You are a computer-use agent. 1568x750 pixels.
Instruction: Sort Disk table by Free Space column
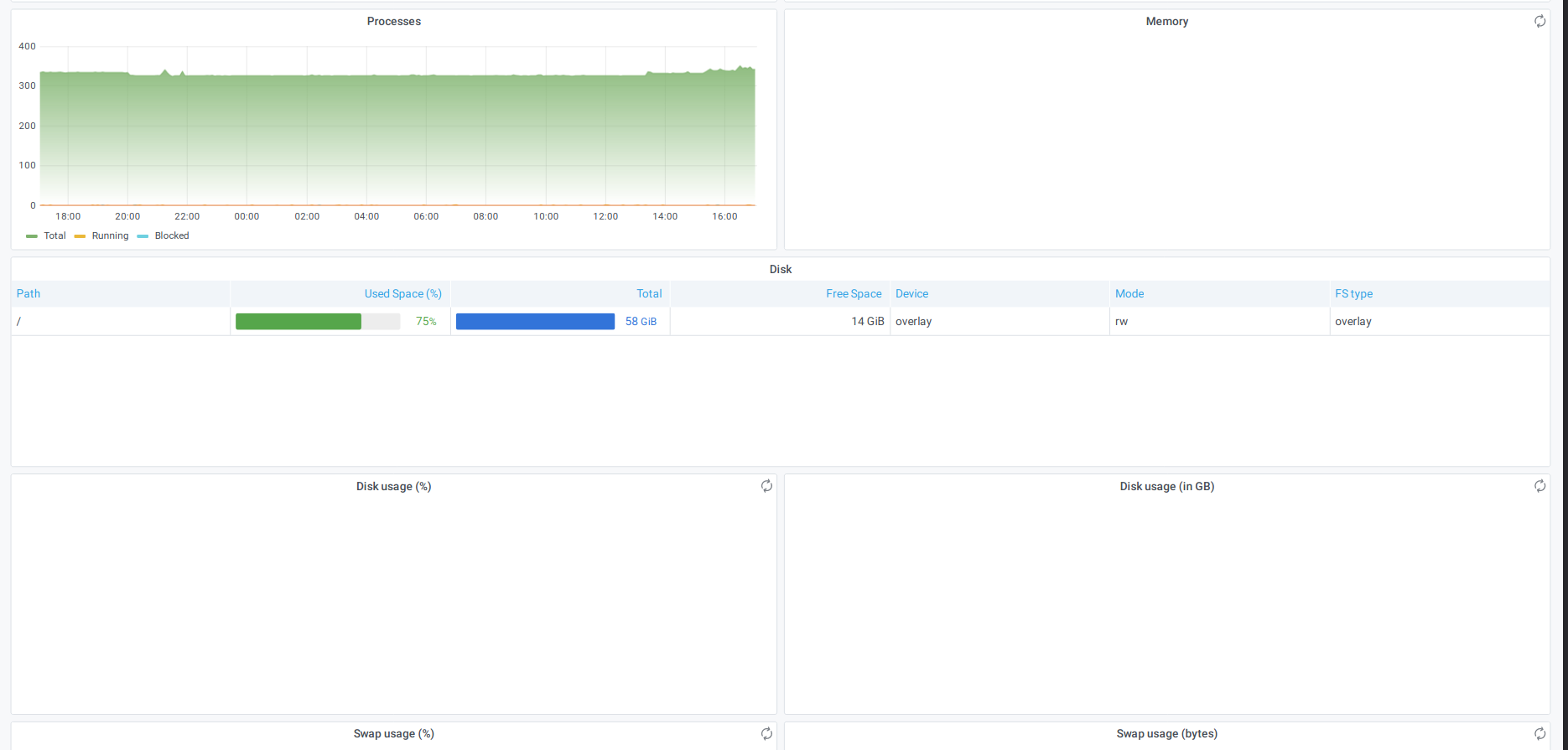tap(854, 293)
